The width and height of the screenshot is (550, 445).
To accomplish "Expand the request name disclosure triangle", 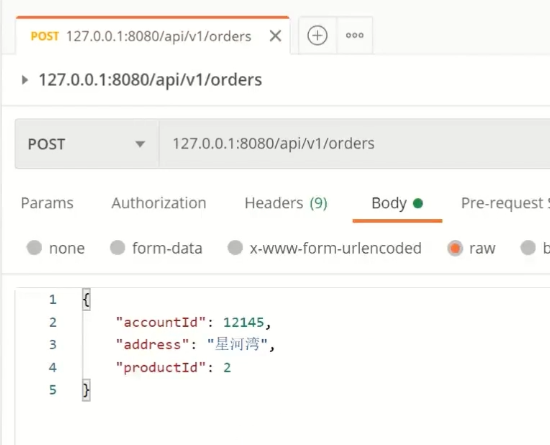I will [x=24, y=80].
